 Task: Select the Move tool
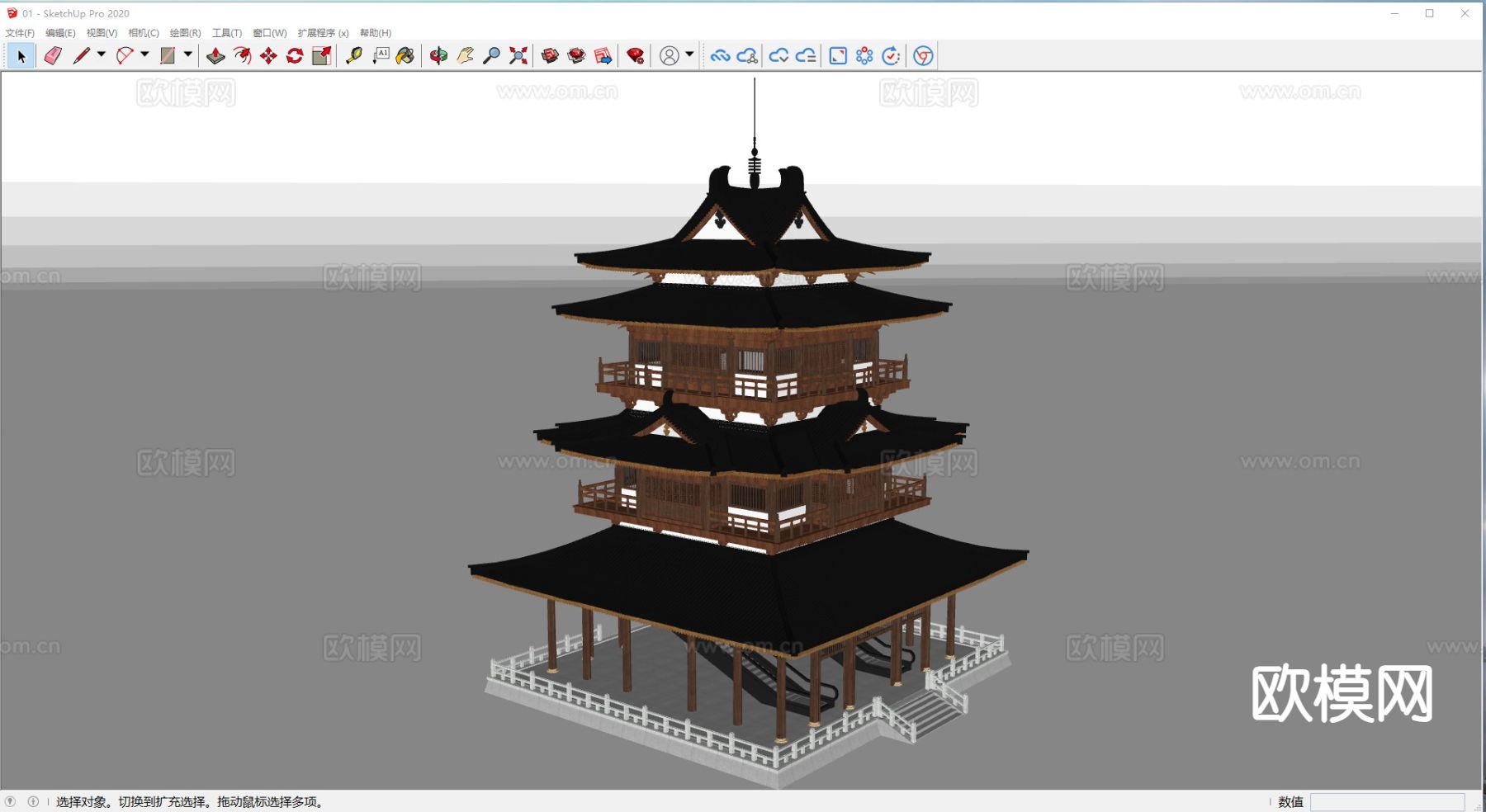point(267,55)
